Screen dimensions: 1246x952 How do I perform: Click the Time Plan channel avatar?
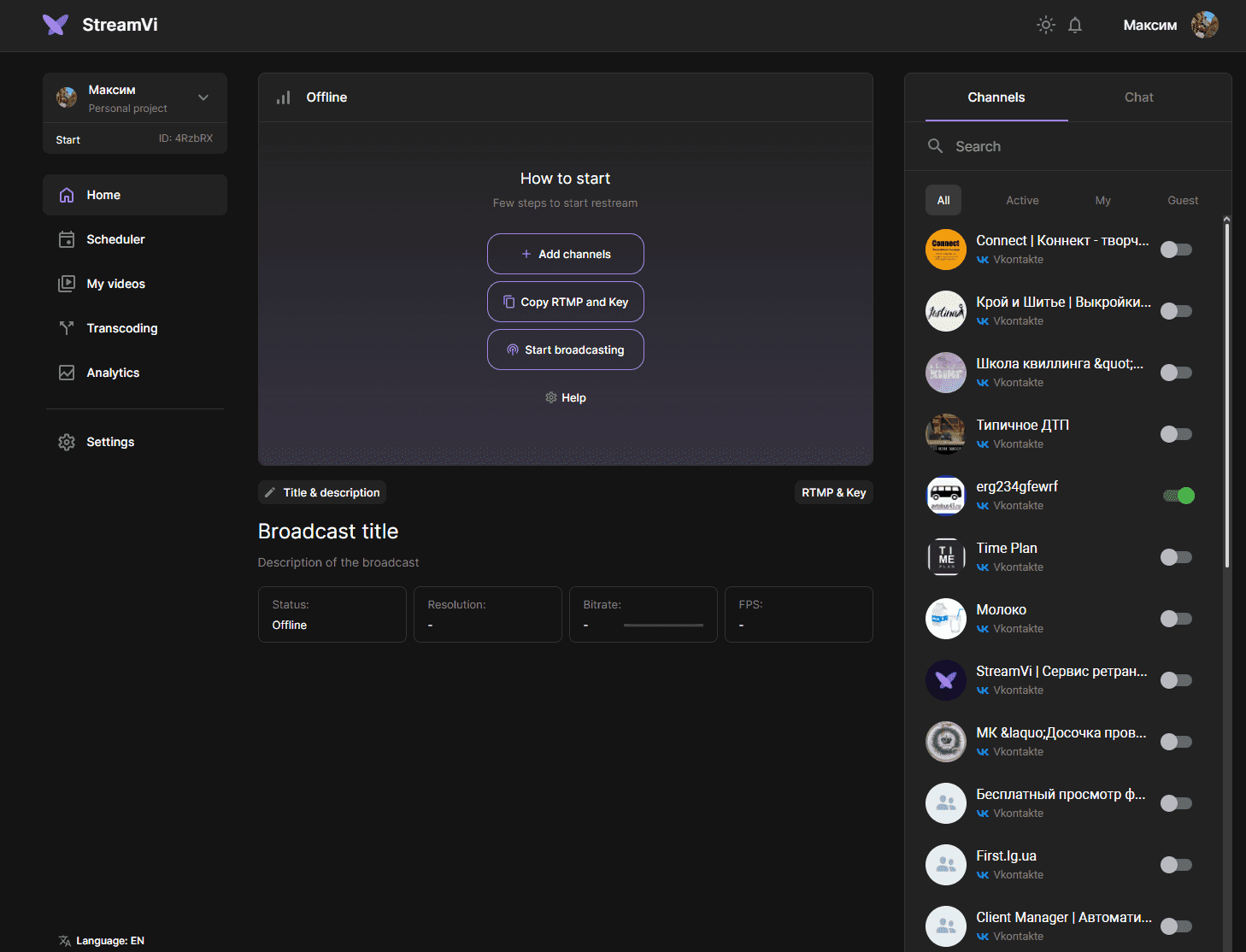pos(946,557)
